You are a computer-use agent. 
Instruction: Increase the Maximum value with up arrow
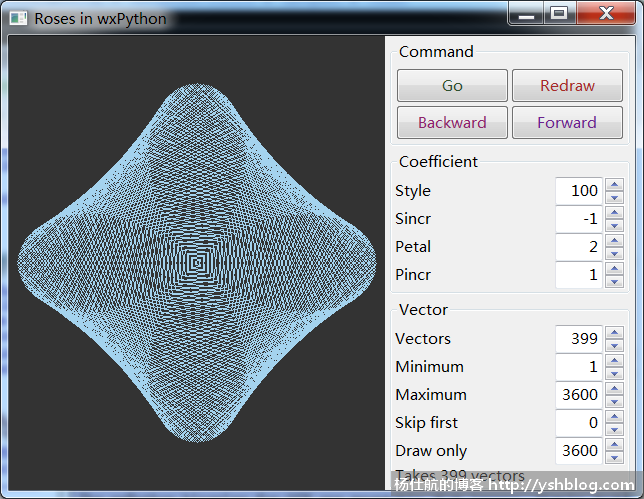click(614, 388)
